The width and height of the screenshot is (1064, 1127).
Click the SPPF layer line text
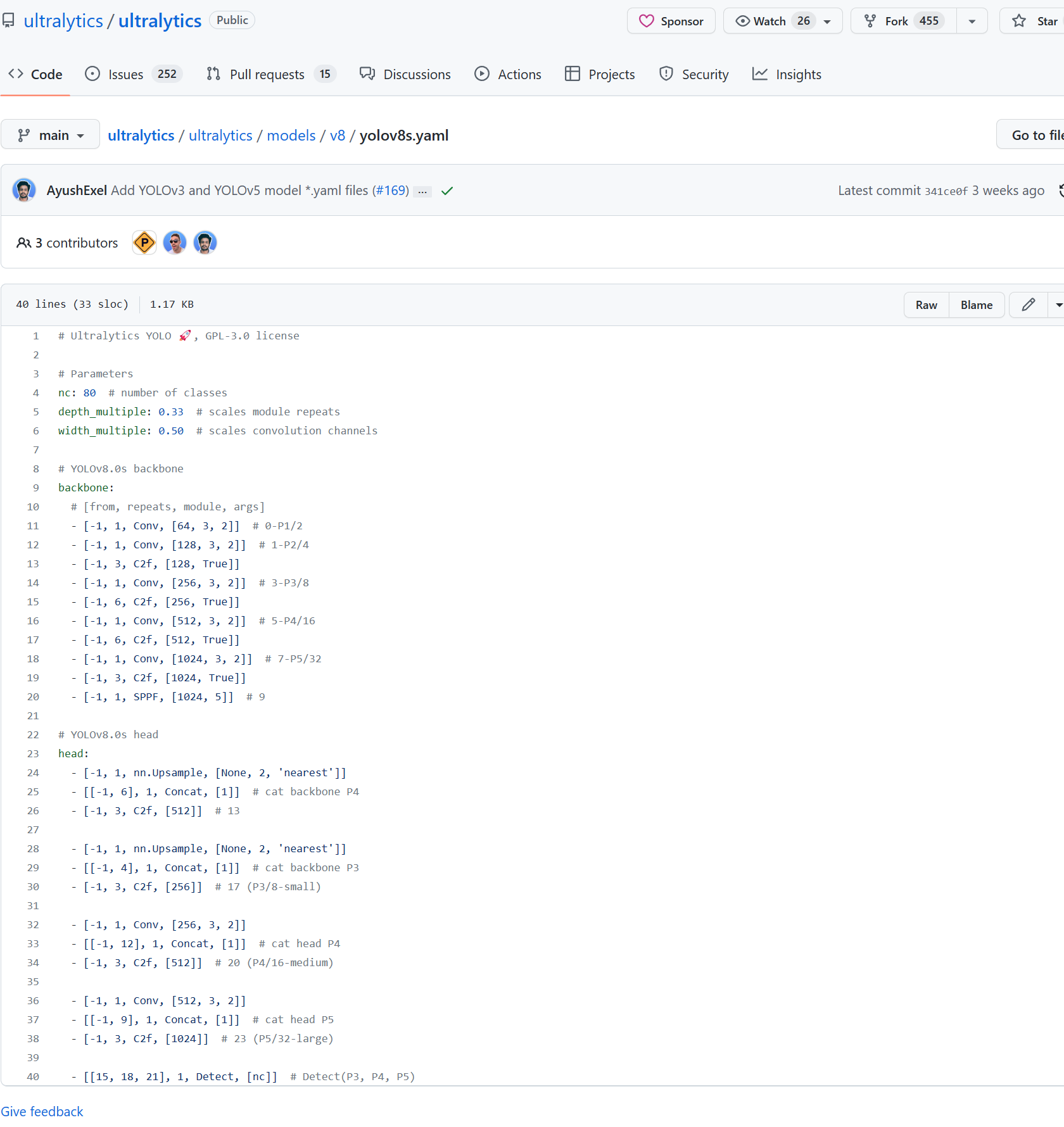point(168,696)
